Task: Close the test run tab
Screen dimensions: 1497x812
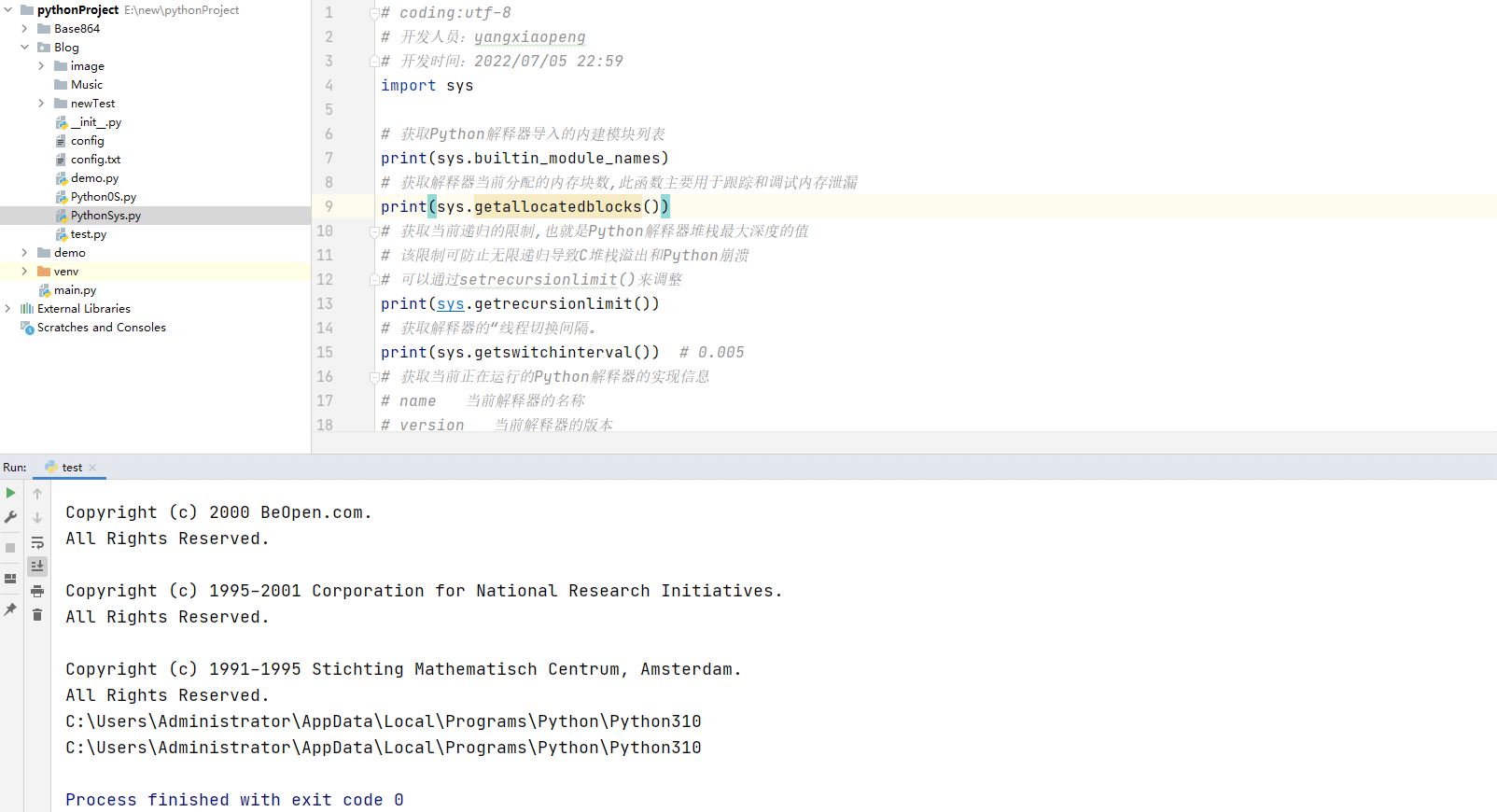Action: coord(92,468)
